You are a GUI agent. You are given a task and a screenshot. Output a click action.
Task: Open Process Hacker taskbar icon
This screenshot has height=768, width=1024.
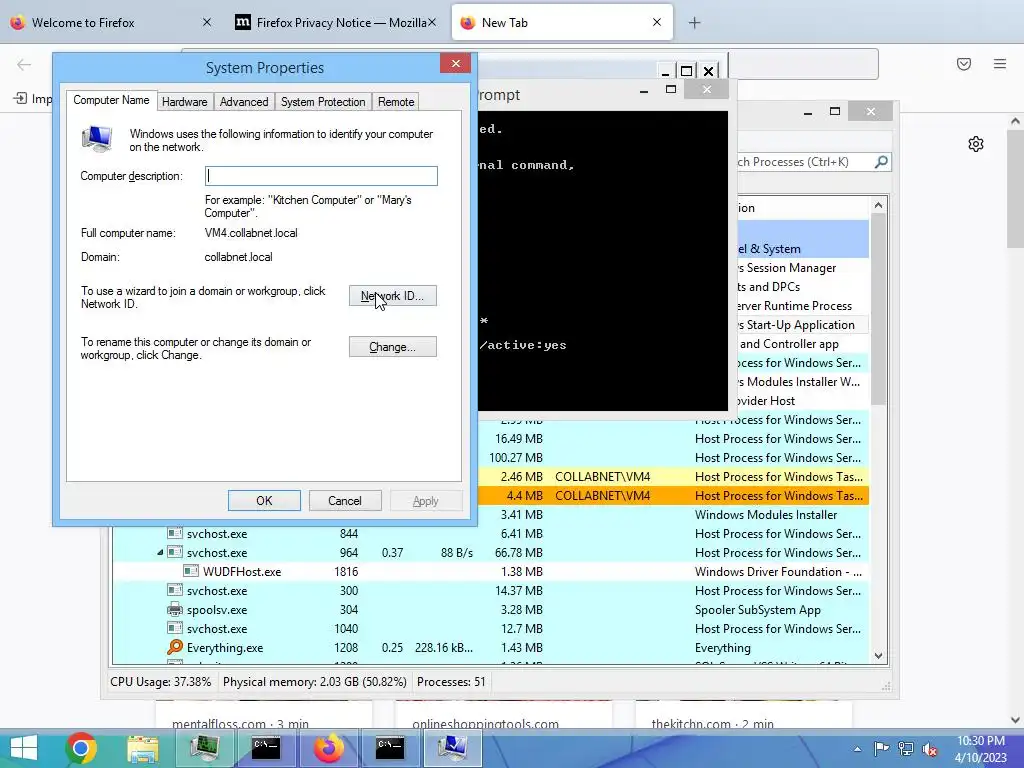coord(204,748)
